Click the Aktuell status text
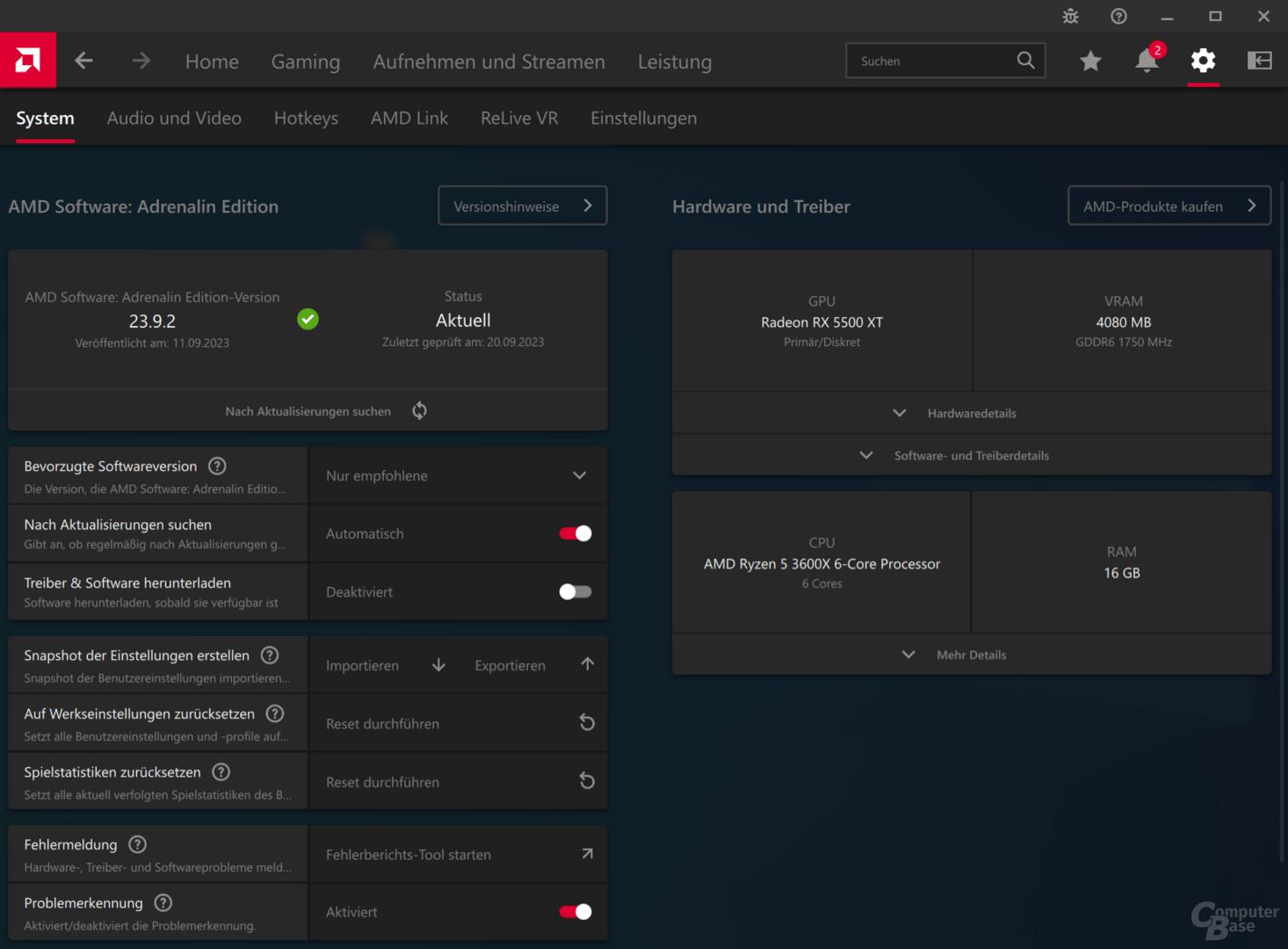Image resolution: width=1288 pixels, height=949 pixels. point(463,321)
